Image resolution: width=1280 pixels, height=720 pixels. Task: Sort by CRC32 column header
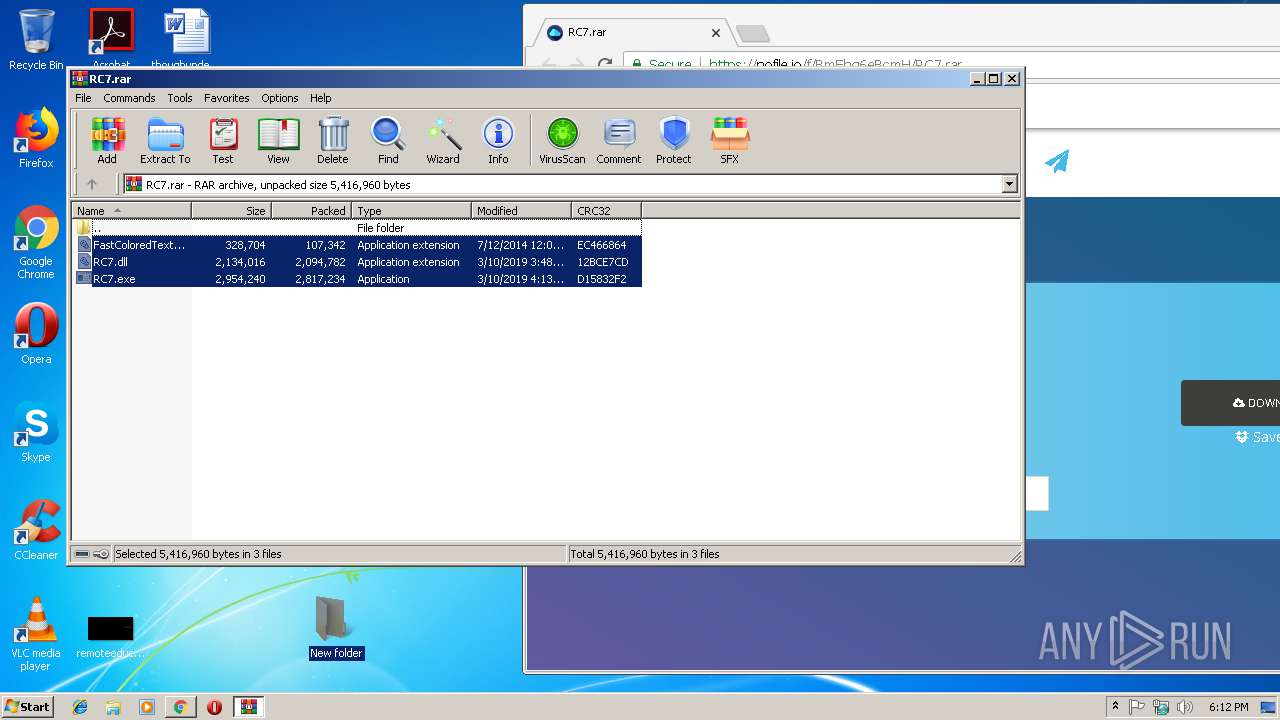606,210
